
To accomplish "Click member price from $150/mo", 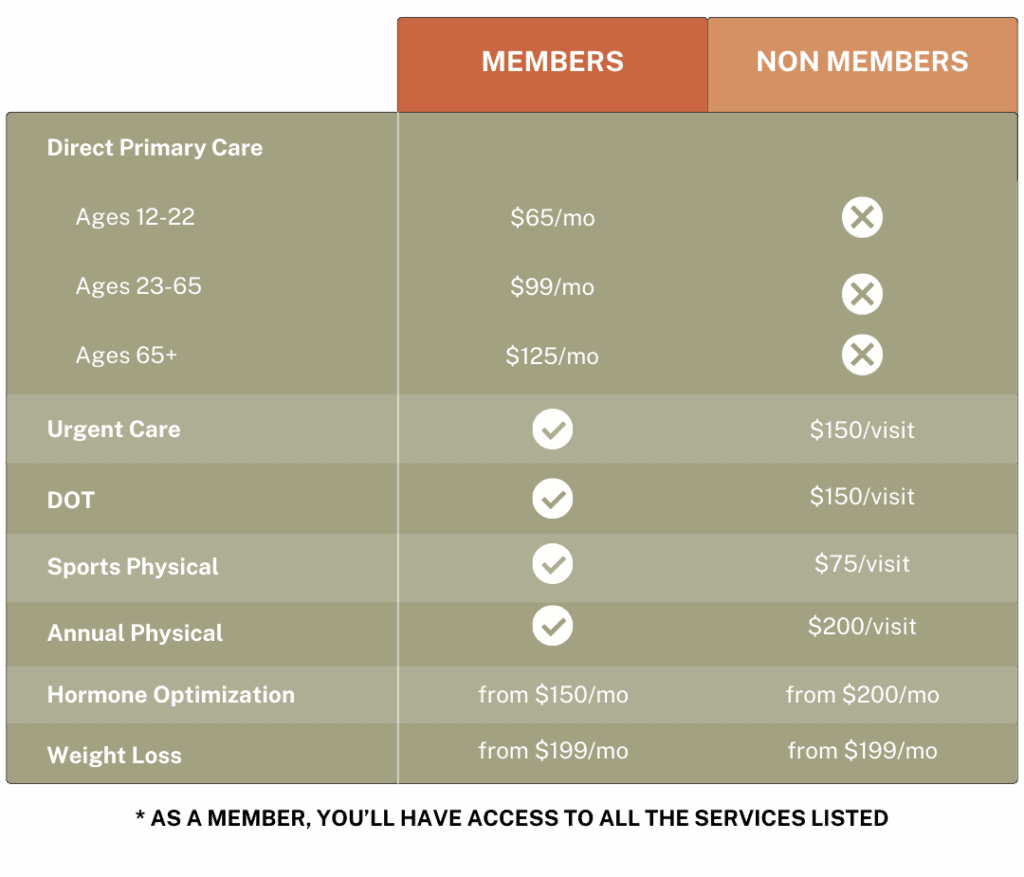I will click(553, 695).
